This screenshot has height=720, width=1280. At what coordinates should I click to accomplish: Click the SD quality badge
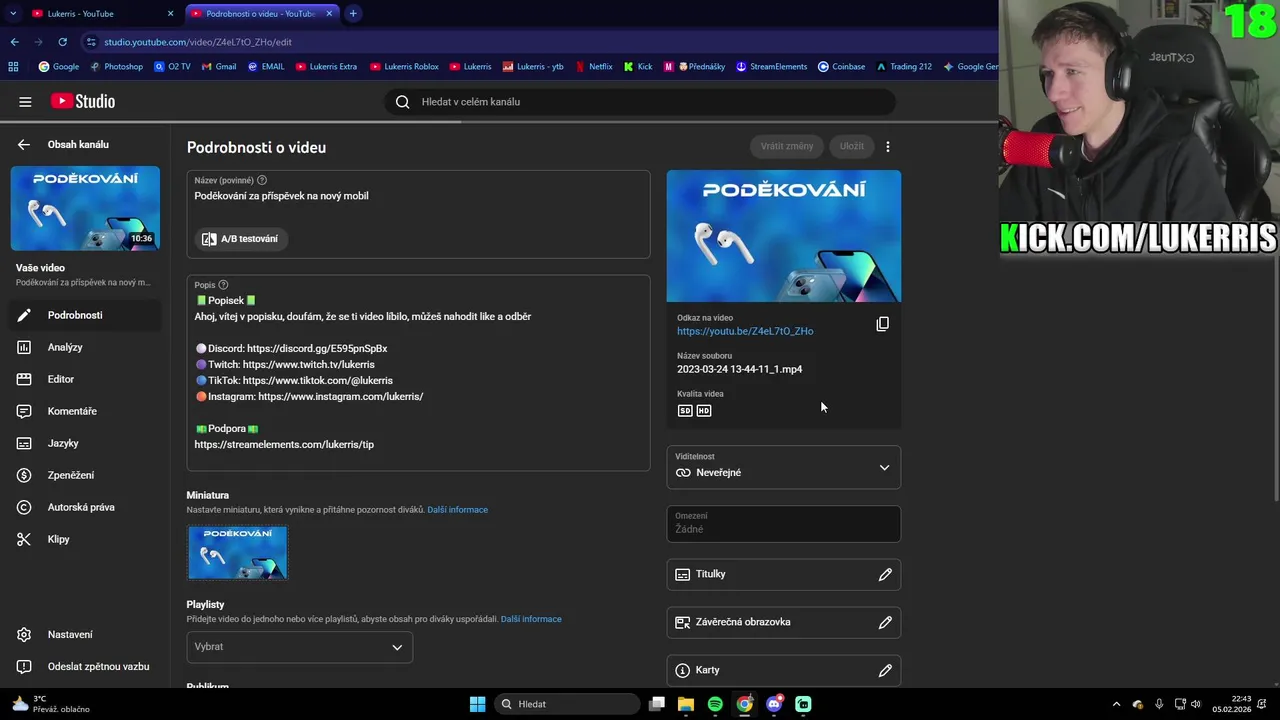[x=685, y=411]
